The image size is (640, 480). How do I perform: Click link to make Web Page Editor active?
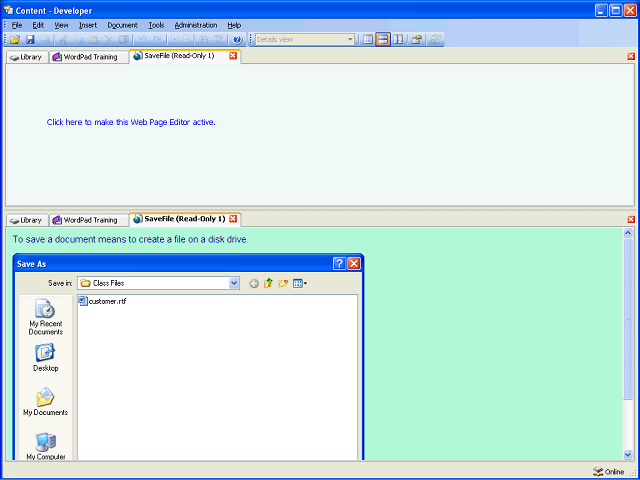coord(131,122)
